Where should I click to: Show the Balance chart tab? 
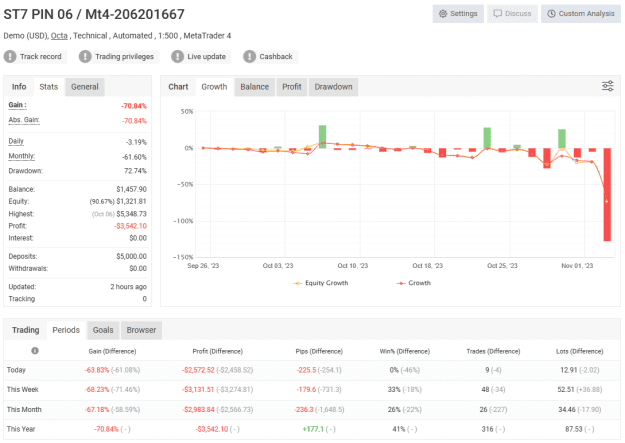coord(255,87)
